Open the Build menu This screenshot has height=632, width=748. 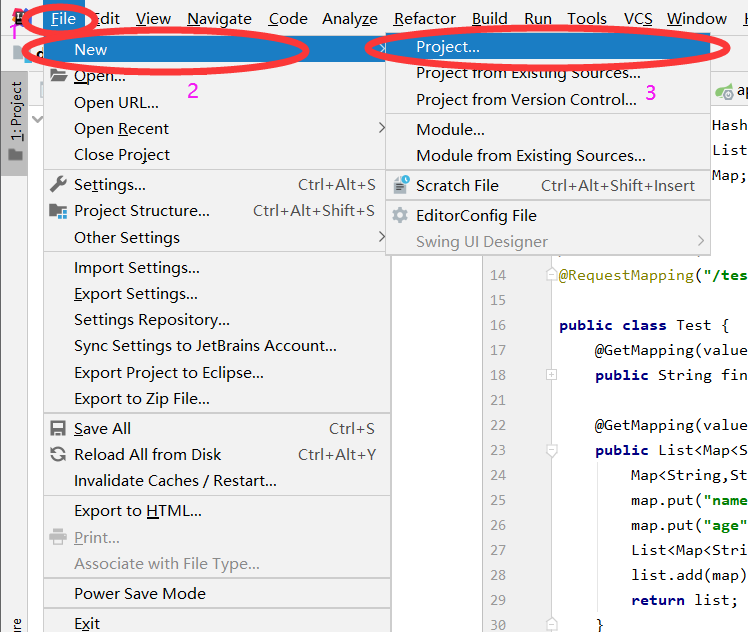[489, 19]
